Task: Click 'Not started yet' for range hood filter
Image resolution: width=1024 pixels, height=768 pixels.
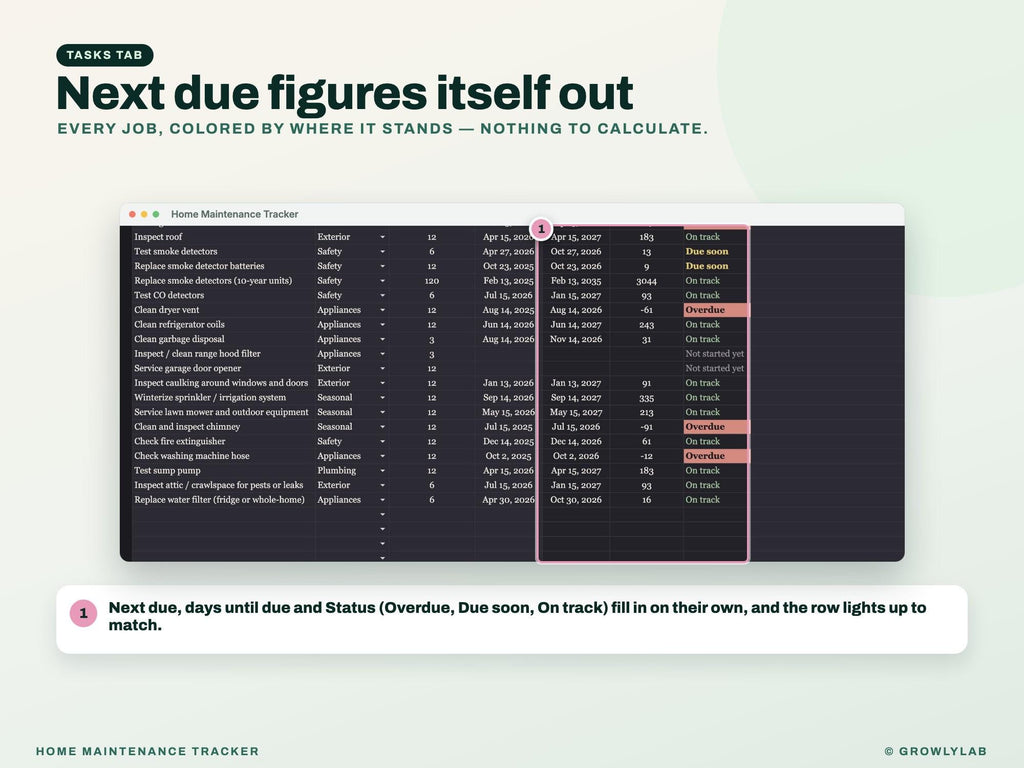Action: pos(715,354)
